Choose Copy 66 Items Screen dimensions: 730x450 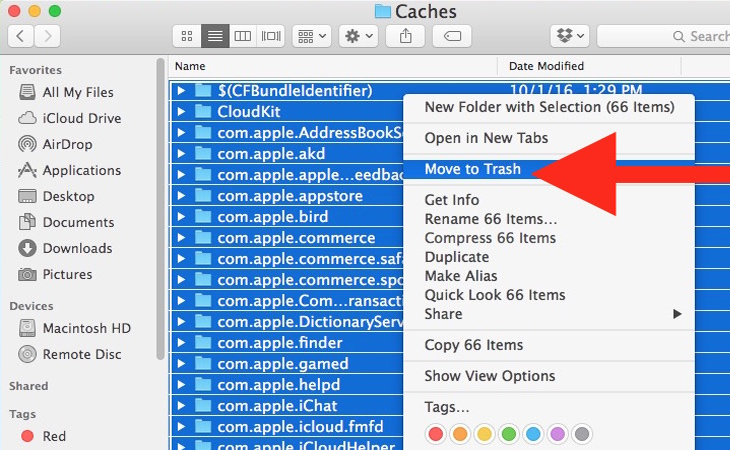click(549, 345)
